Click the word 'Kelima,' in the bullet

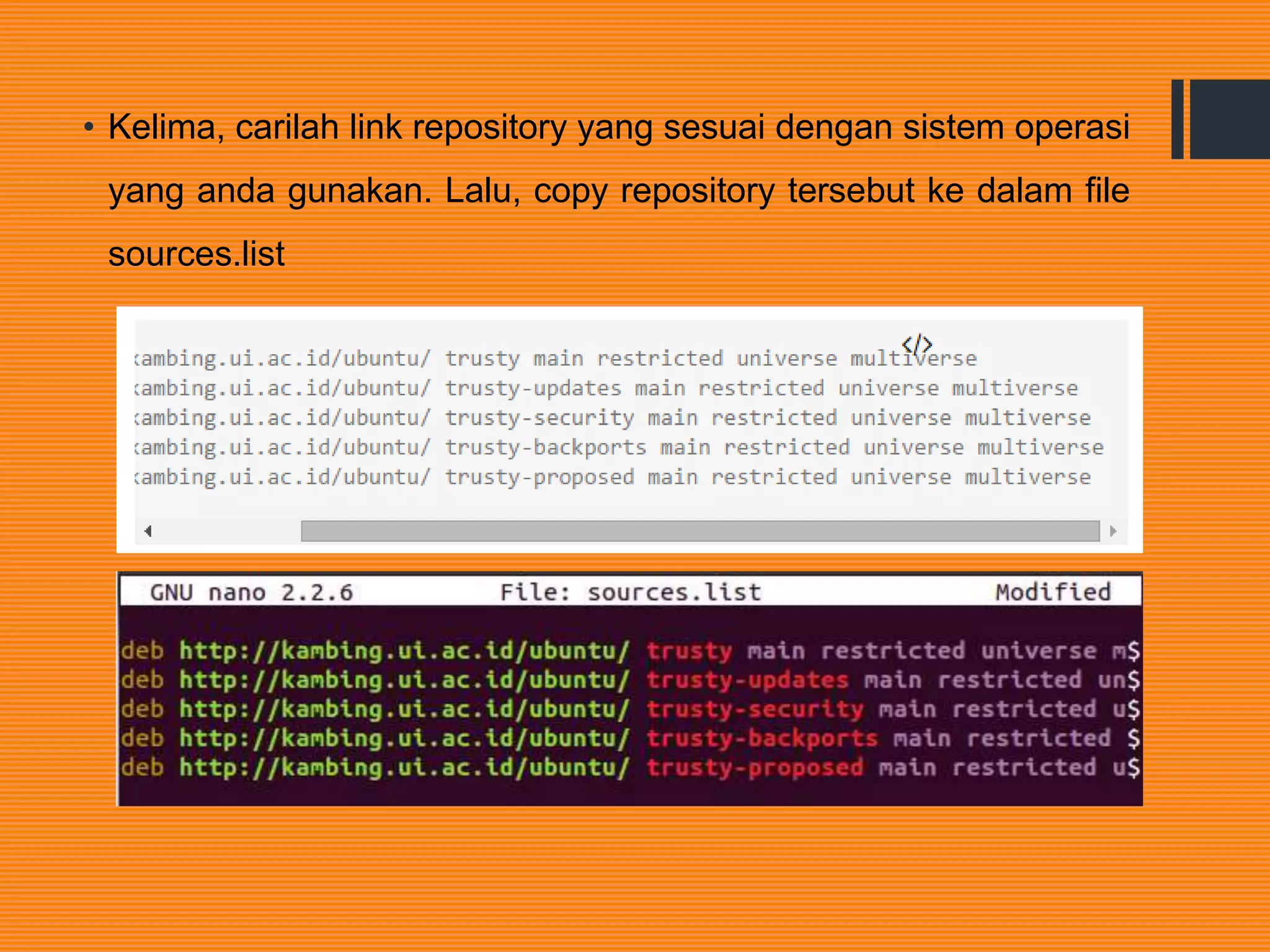coord(166,128)
